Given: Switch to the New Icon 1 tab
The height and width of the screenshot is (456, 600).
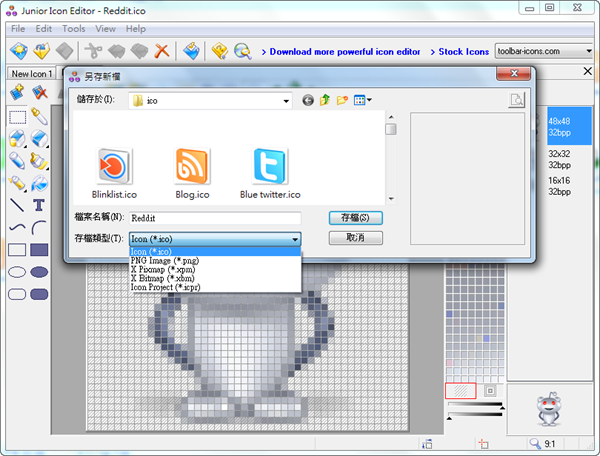Looking at the screenshot, I should pyautogui.click(x=31, y=73).
